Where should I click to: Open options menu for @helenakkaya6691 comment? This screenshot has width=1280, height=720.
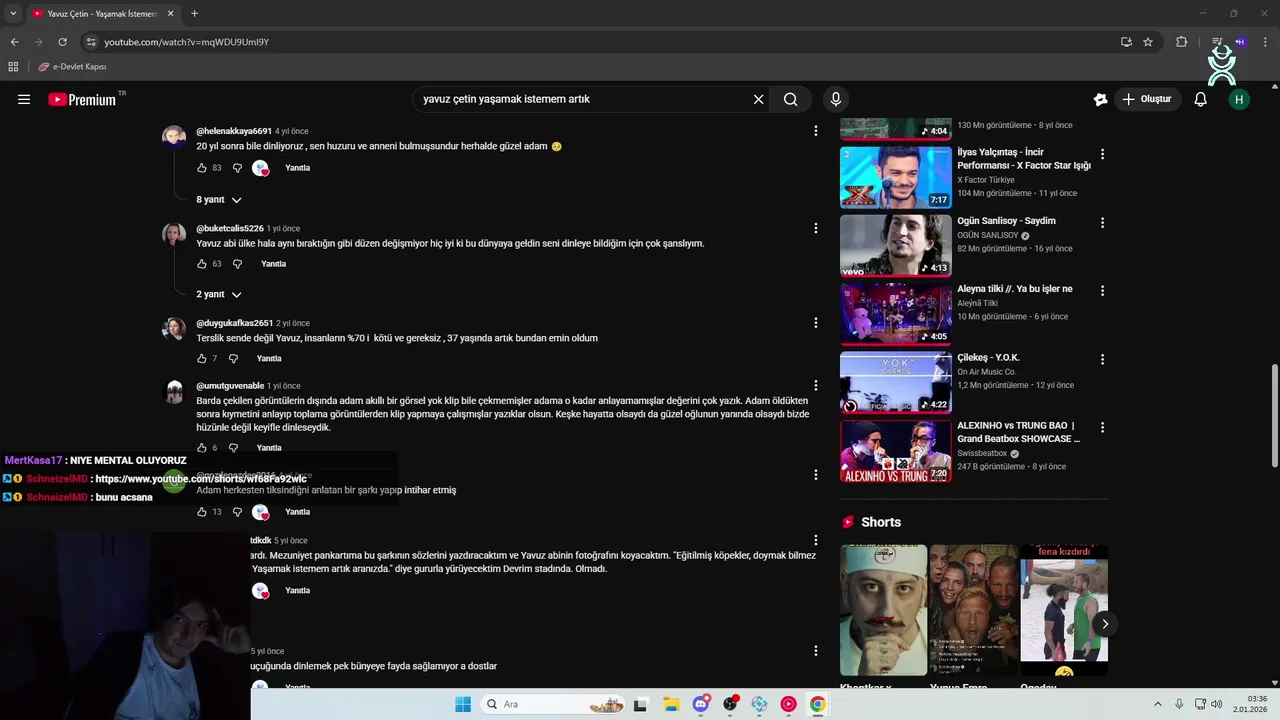click(x=816, y=131)
